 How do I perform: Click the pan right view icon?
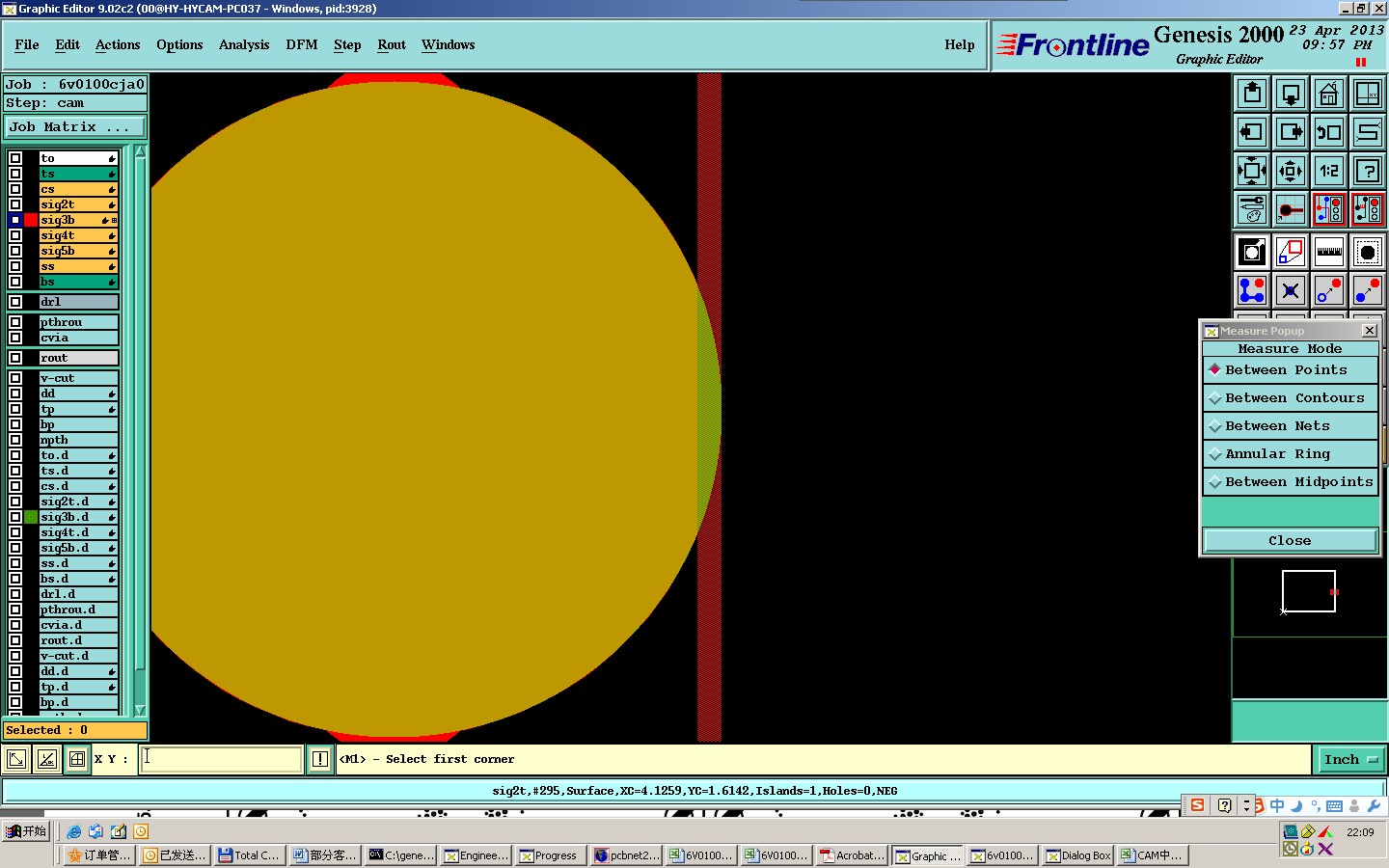[1291, 132]
